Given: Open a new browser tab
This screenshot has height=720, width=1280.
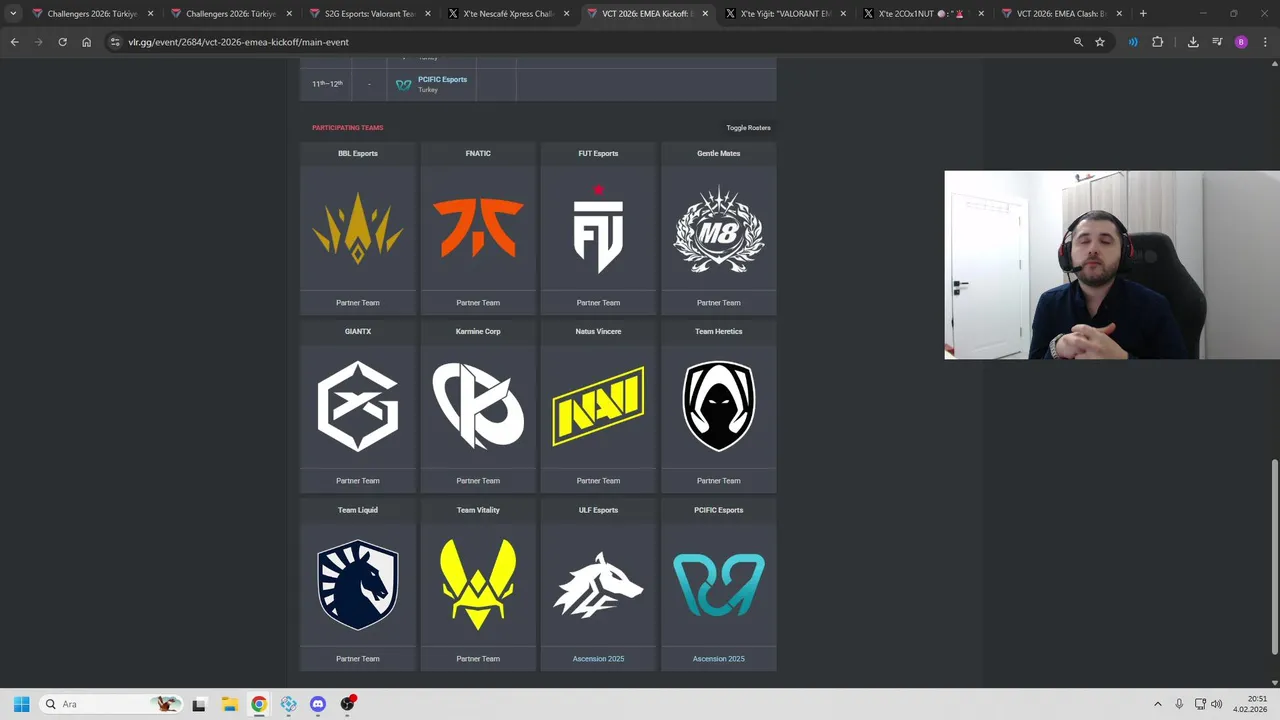Looking at the screenshot, I should (x=1143, y=14).
